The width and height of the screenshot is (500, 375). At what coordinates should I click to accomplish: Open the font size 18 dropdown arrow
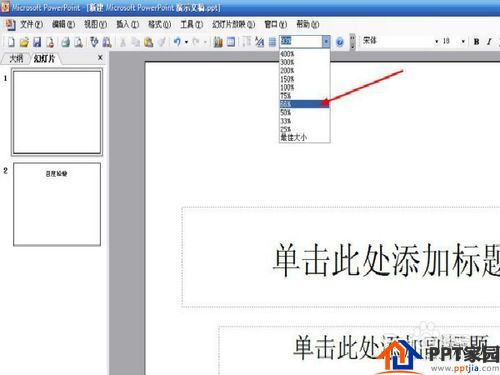(x=463, y=42)
